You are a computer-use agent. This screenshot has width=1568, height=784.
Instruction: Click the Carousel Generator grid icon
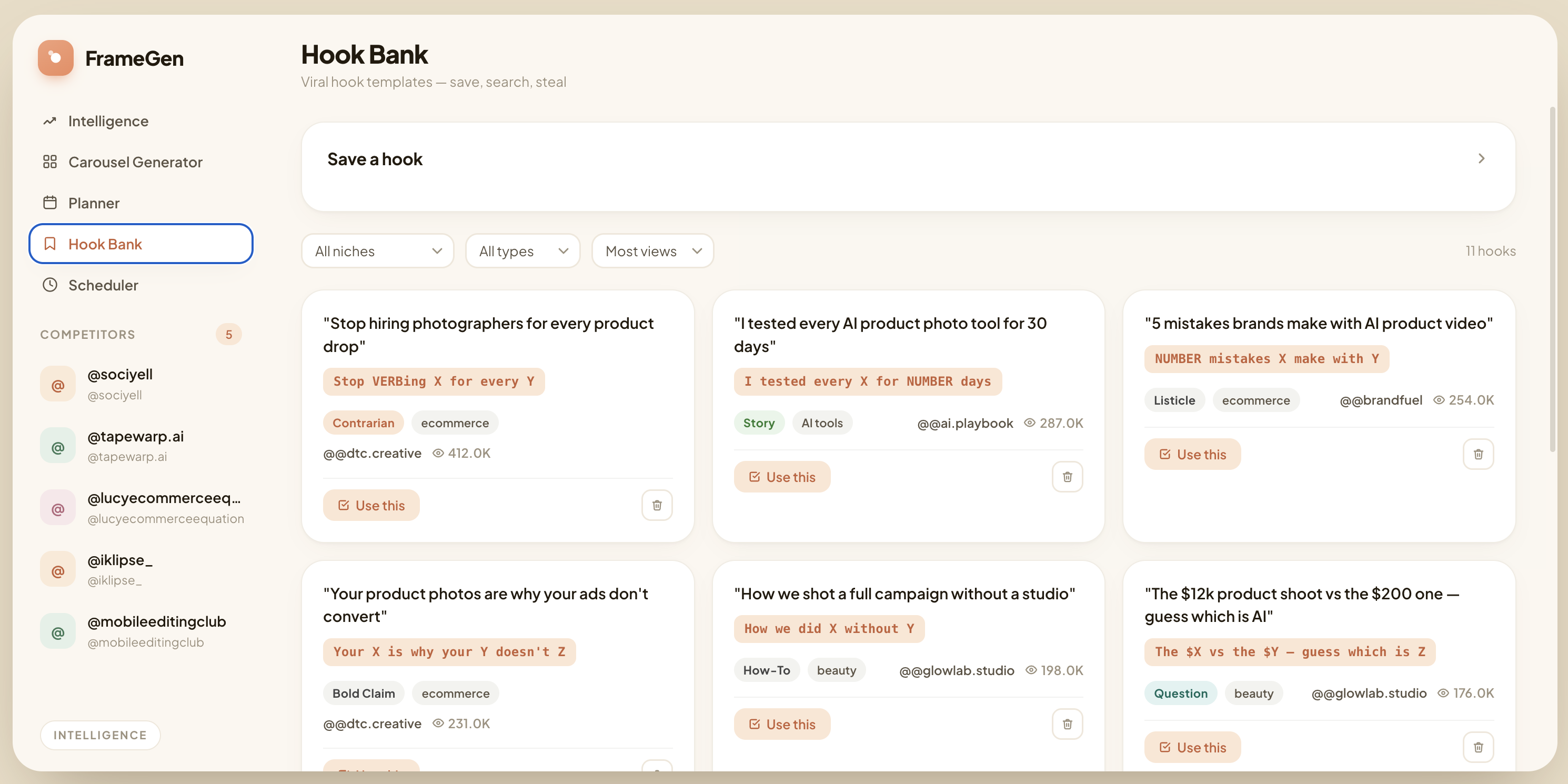(x=50, y=162)
